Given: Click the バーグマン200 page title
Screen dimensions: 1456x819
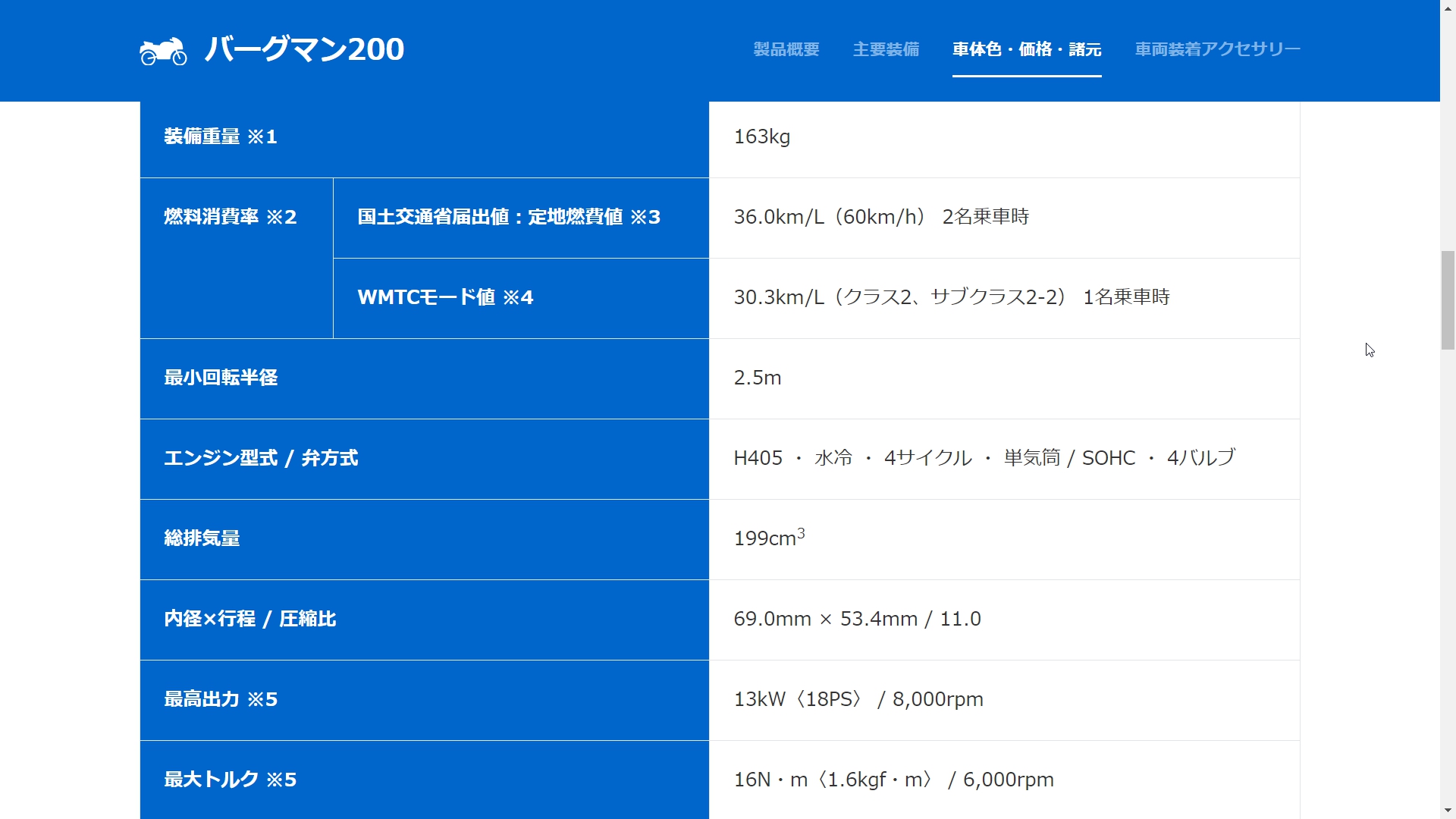Looking at the screenshot, I should [x=304, y=49].
